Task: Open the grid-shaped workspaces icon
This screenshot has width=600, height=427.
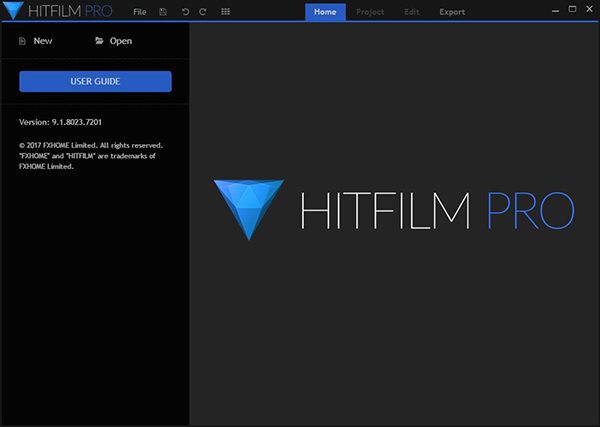Action: click(225, 12)
